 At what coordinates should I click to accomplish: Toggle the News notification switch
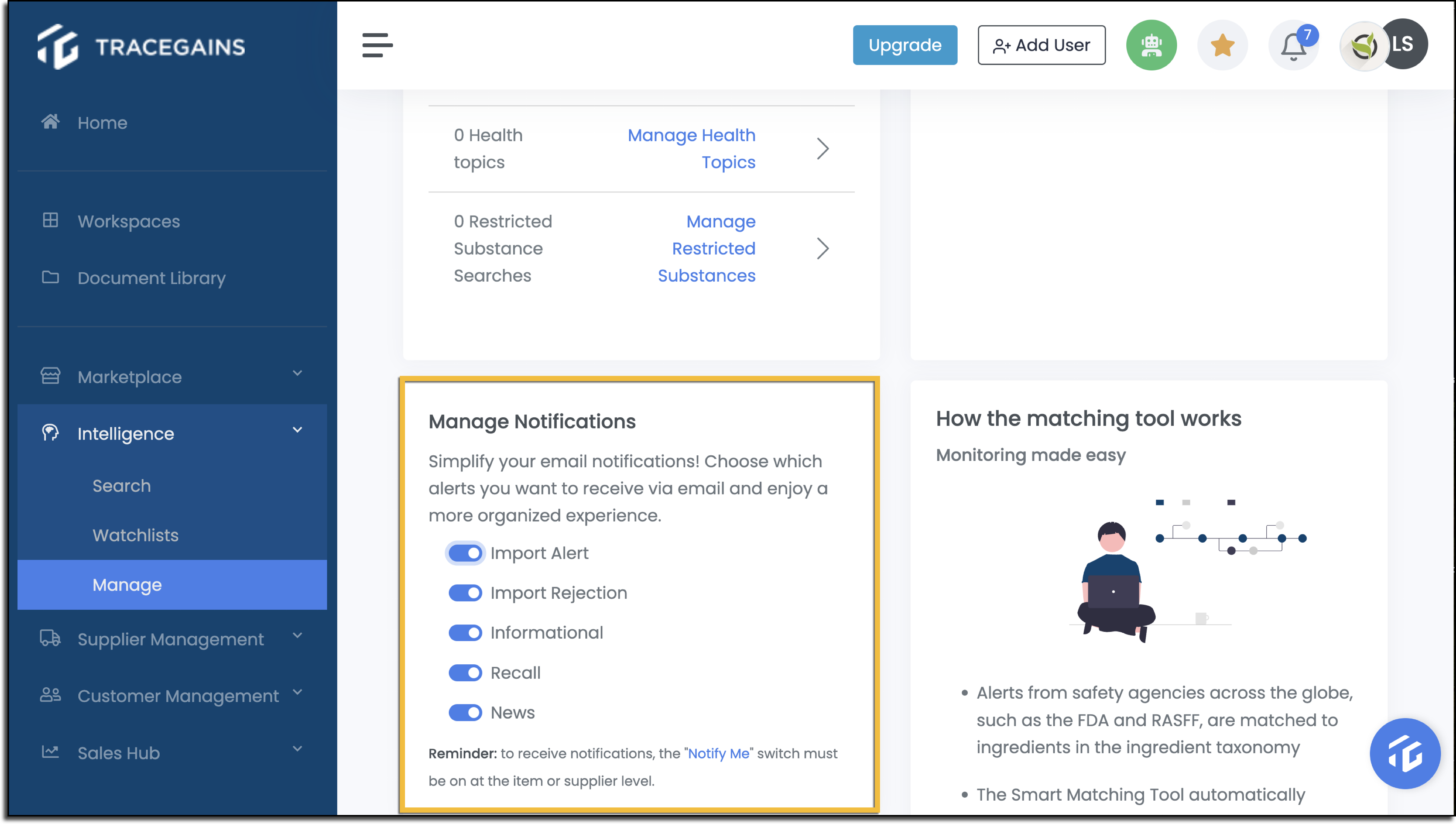click(465, 712)
